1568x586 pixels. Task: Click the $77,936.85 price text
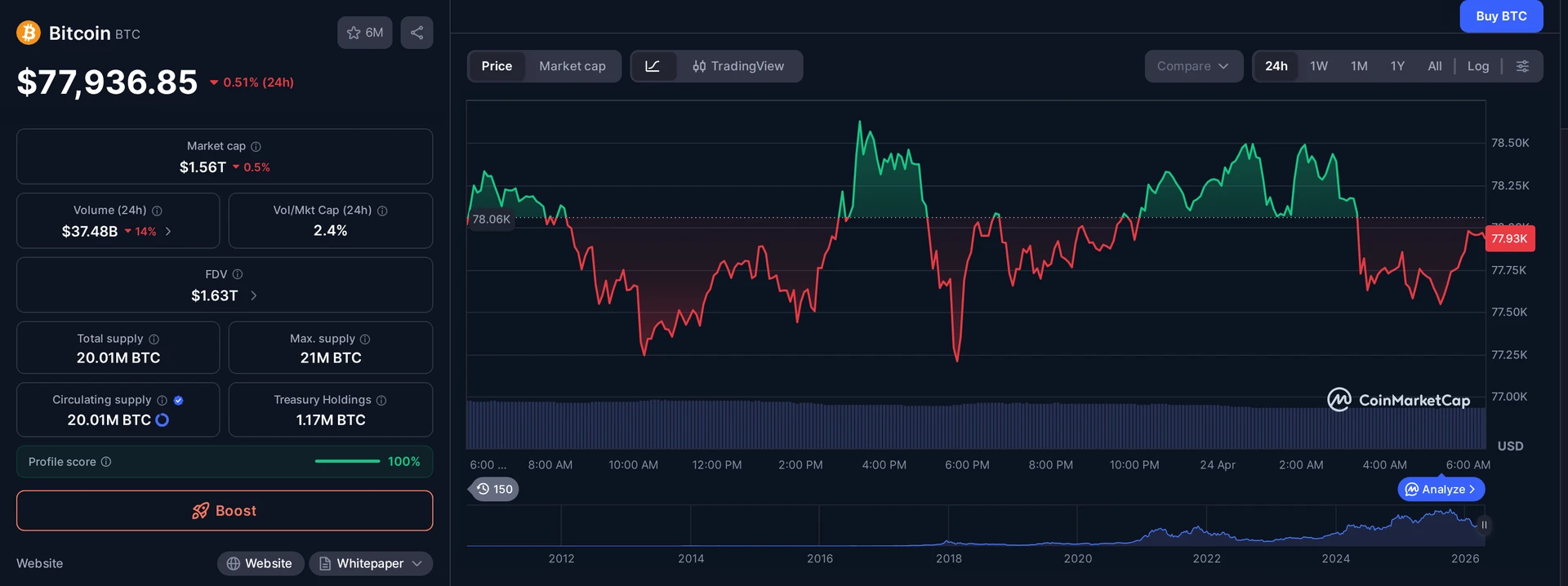pos(107,82)
